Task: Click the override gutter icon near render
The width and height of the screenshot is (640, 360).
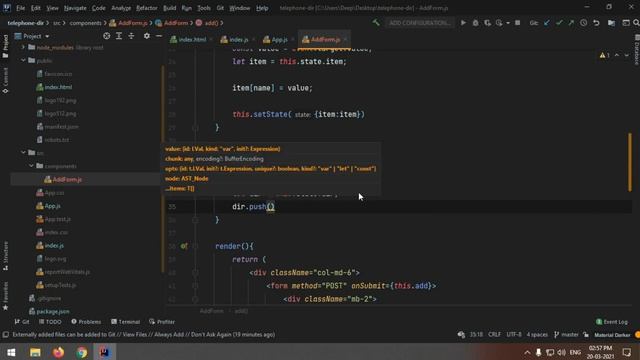Action: click(184, 246)
